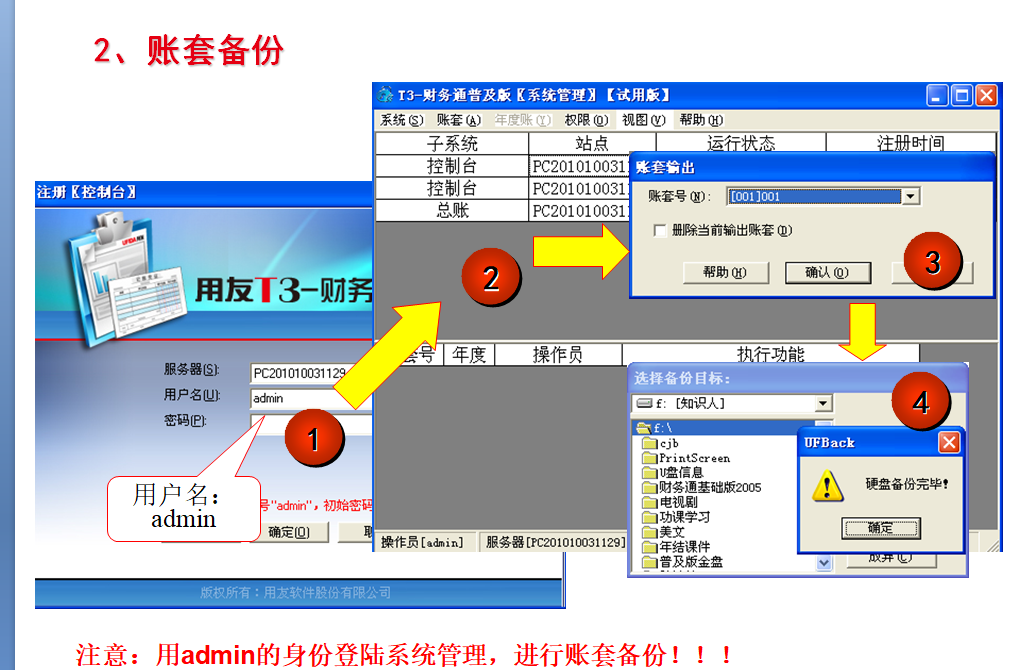
Task: Click 帮助(H) button in 账套输出 dialog
Action: [x=726, y=273]
